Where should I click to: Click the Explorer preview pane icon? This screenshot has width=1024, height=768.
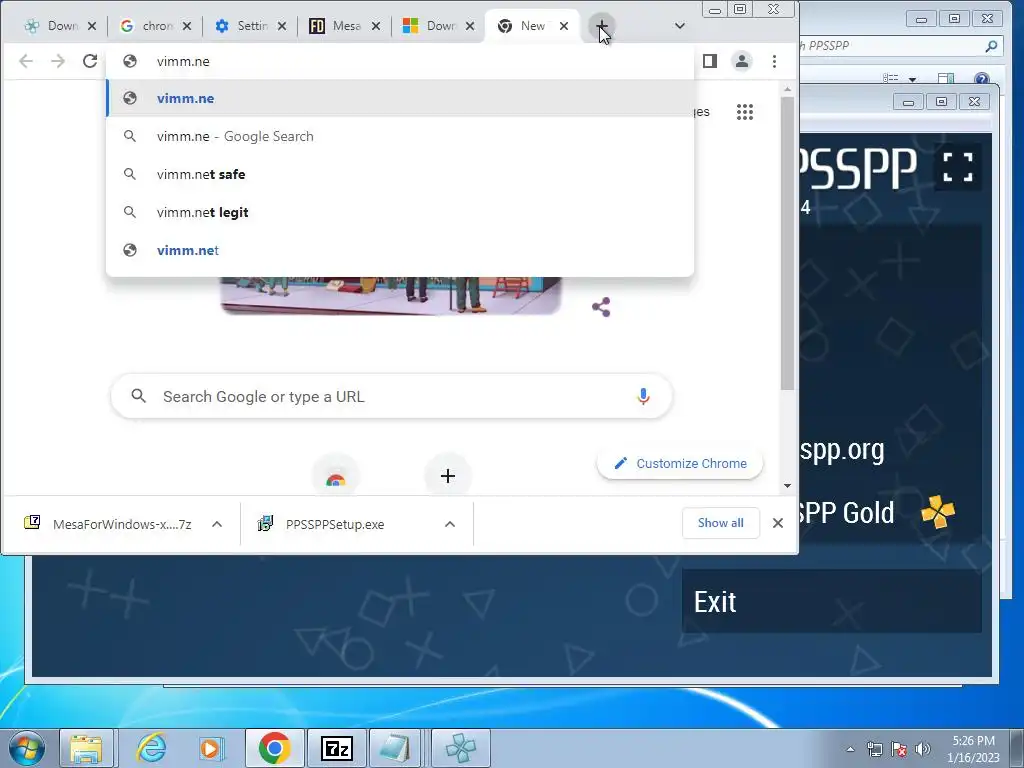click(945, 79)
